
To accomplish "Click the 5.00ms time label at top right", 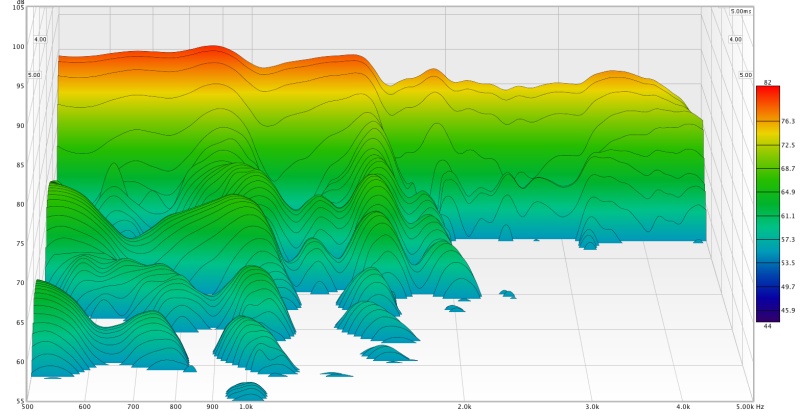I will (740, 11).
